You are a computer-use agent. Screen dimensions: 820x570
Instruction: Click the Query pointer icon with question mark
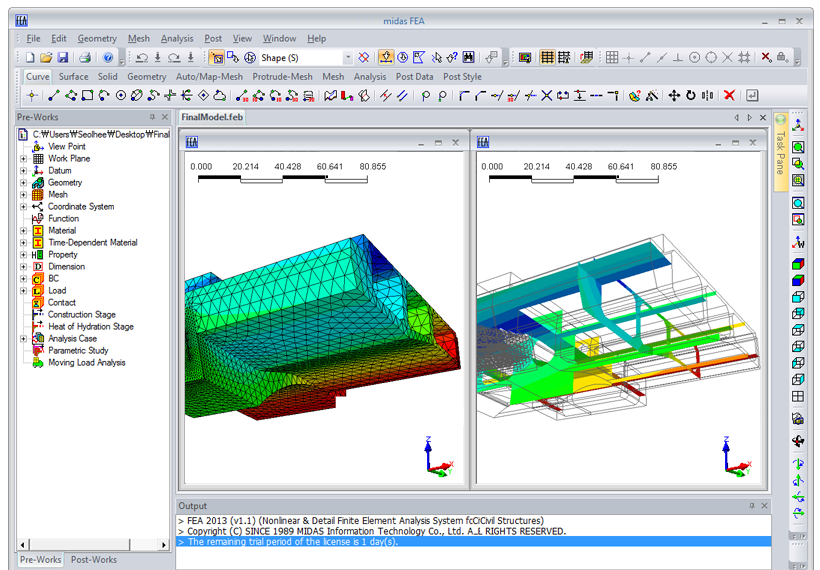click(452, 58)
